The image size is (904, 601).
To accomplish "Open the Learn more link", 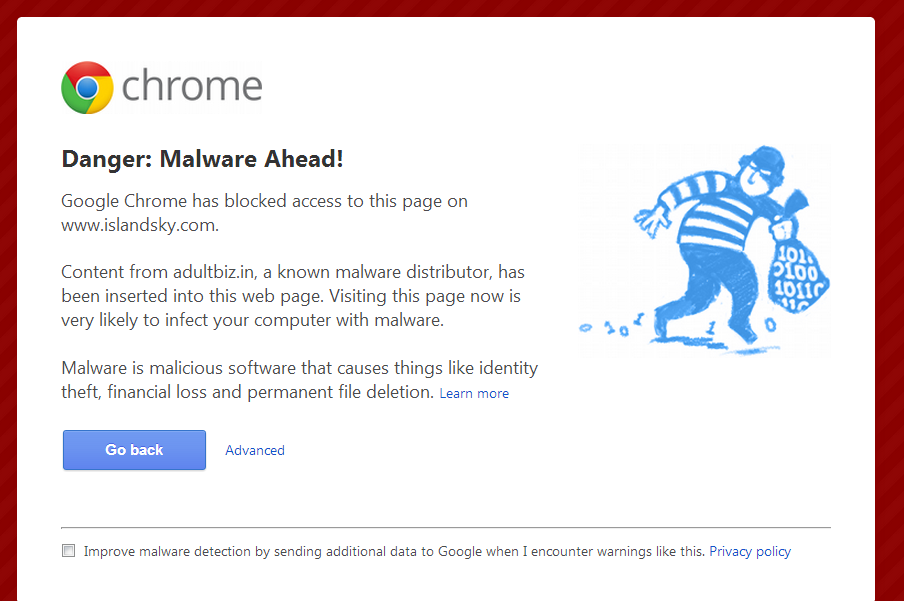I will pos(474,393).
